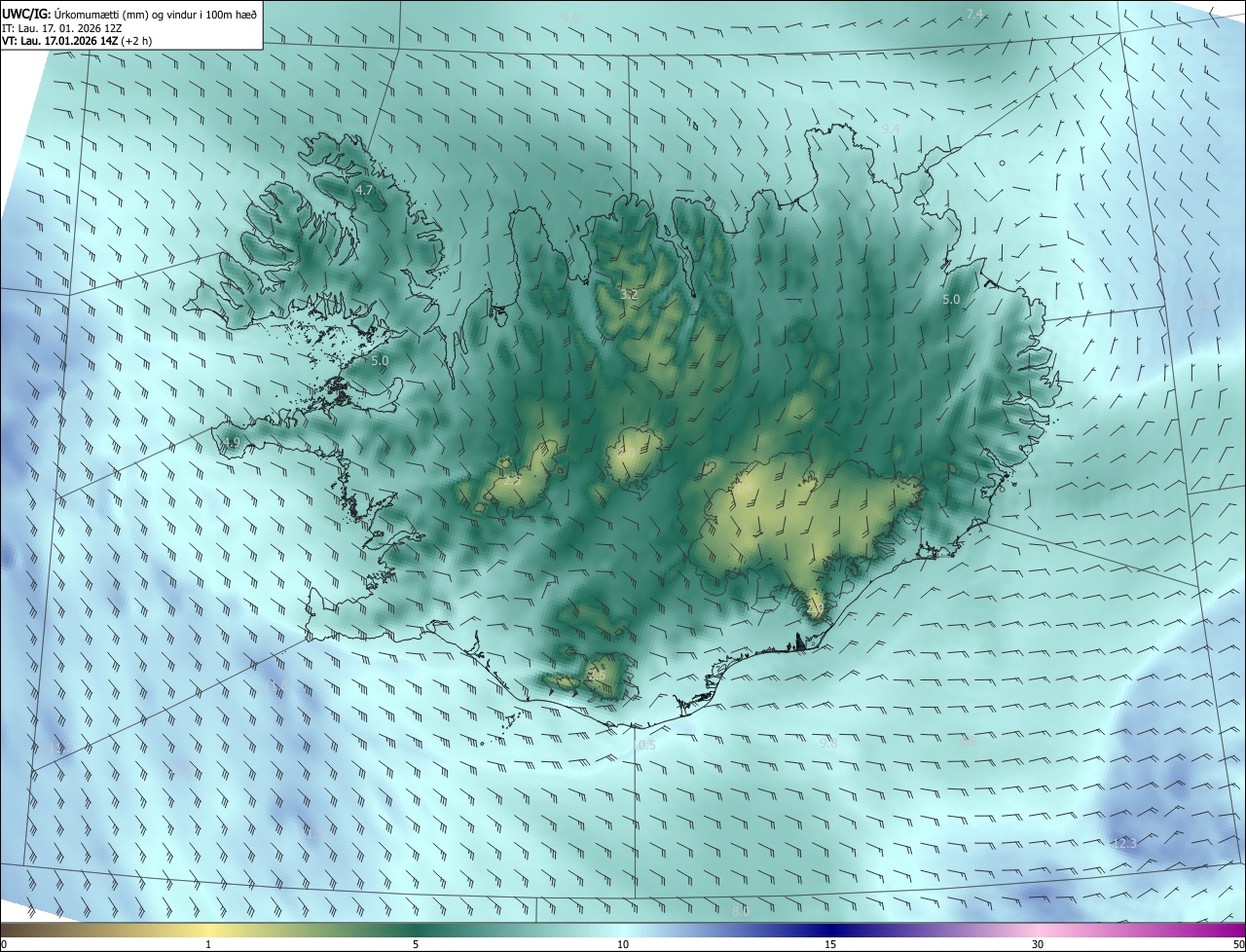Viewport: 1246px width, 952px height.
Task: Click the 4.7 value in the Westfjords
Action: 364,191
